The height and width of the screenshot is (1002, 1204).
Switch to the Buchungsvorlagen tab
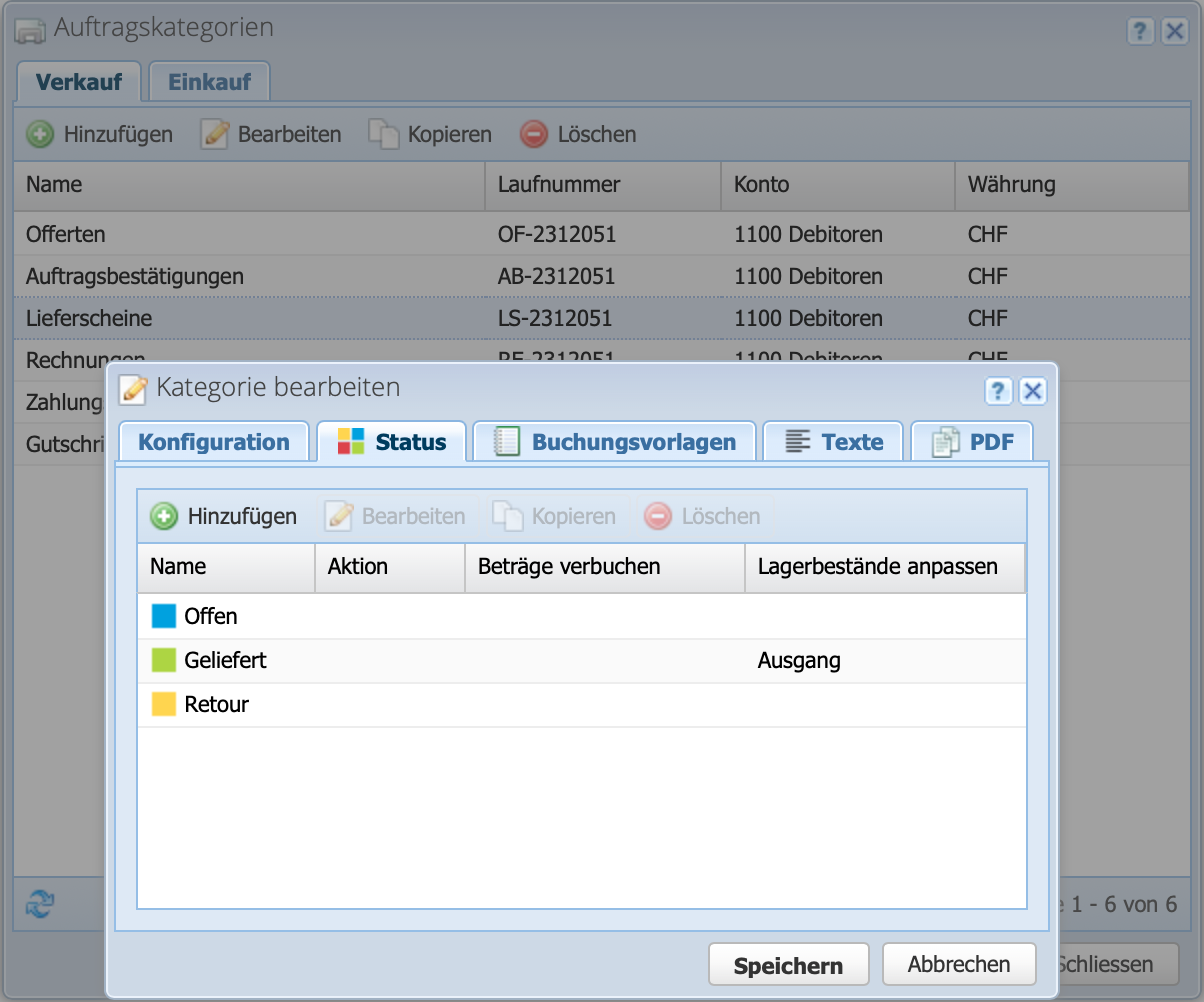pos(614,442)
